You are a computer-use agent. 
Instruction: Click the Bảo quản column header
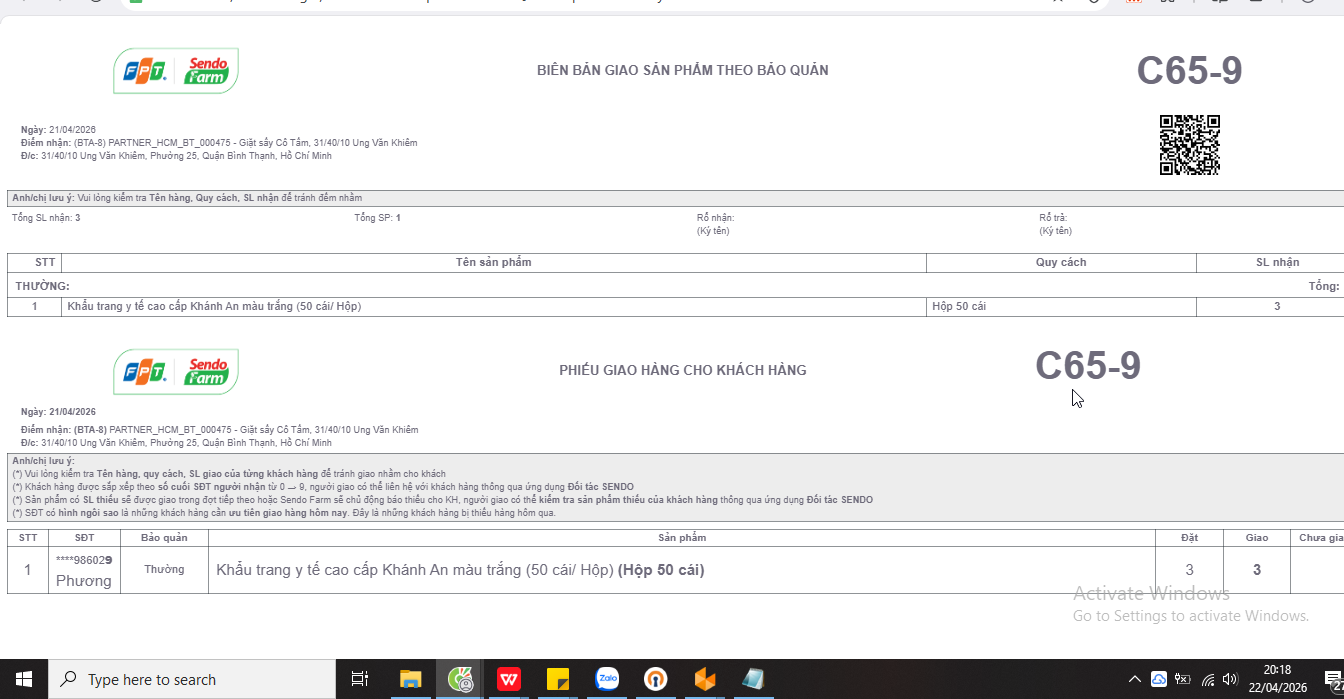click(x=164, y=537)
